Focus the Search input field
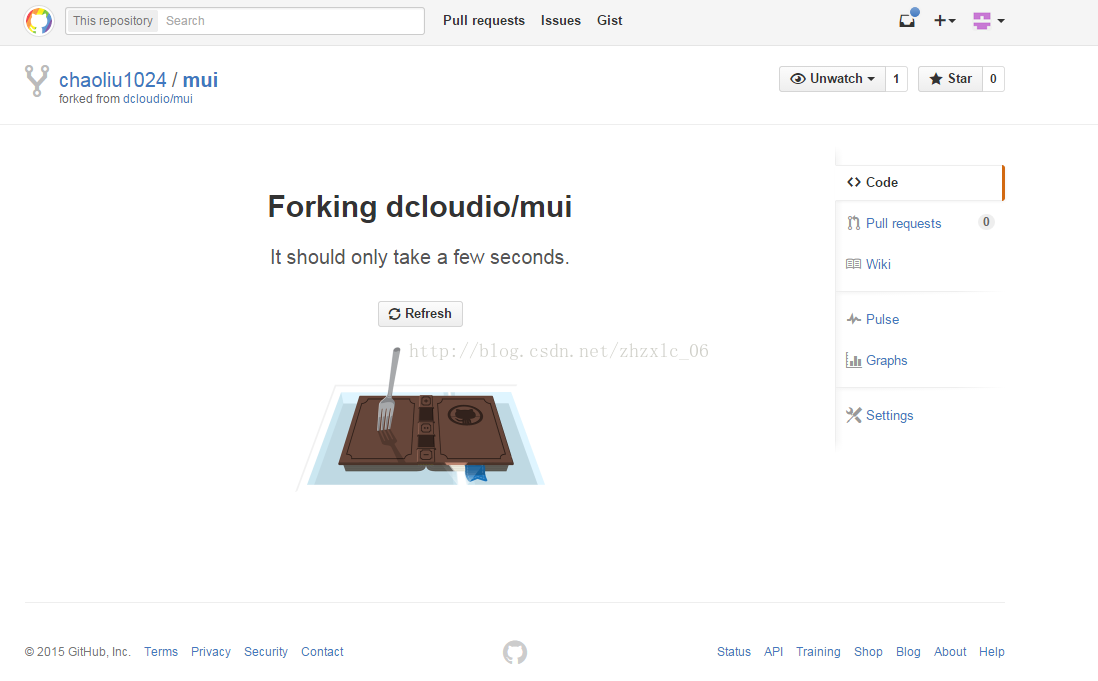 click(291, 21)
